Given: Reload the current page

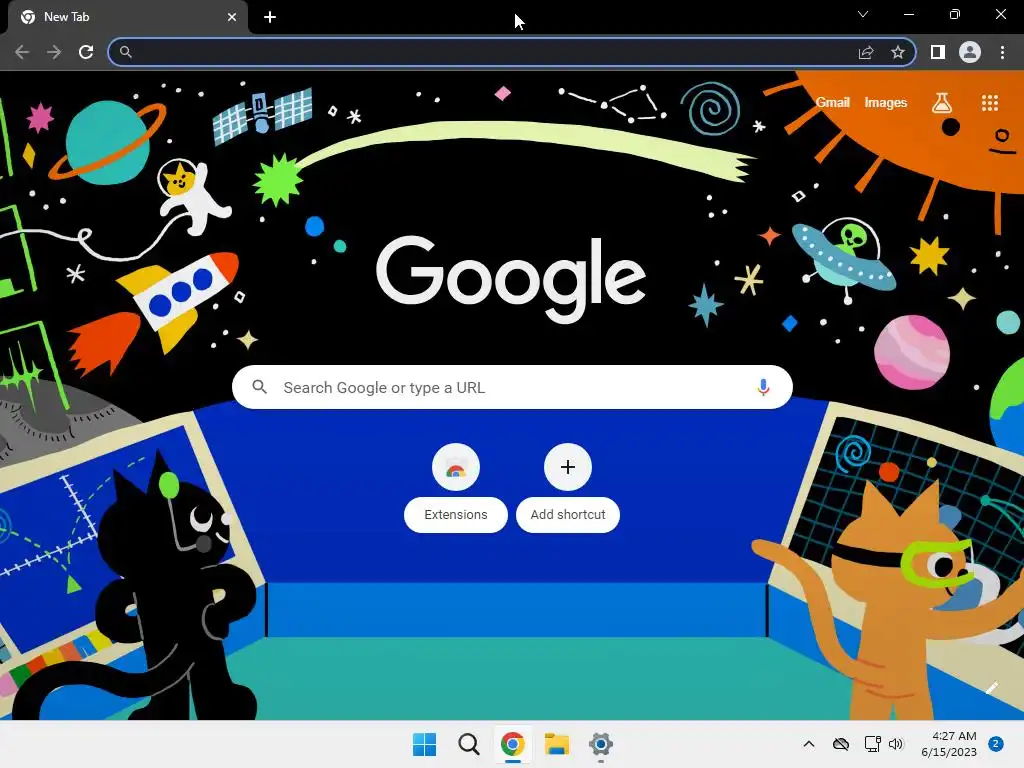Looking at the screenshot, I should [86, 52].
